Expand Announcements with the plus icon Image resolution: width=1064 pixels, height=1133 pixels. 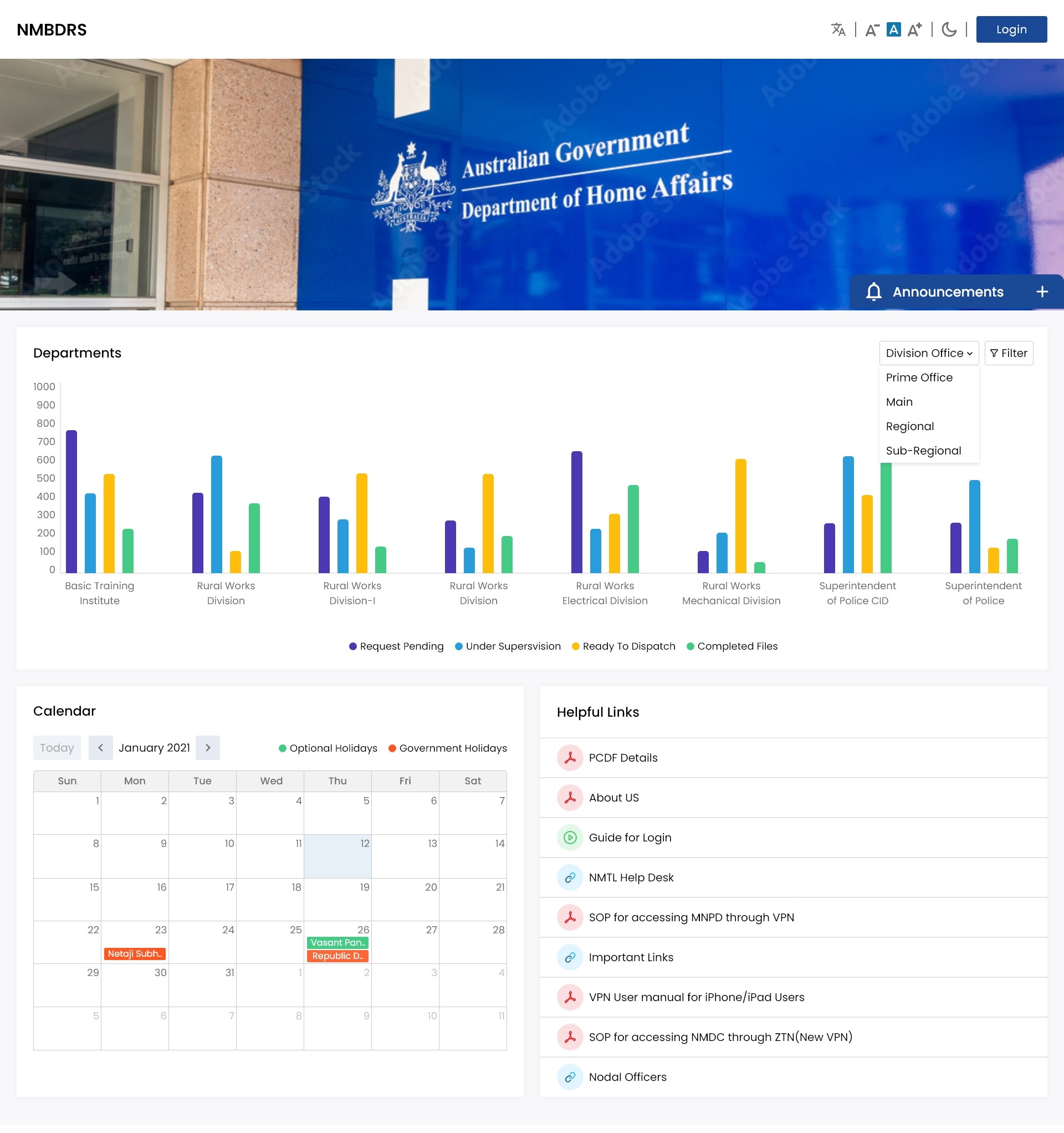point(1042,292)
